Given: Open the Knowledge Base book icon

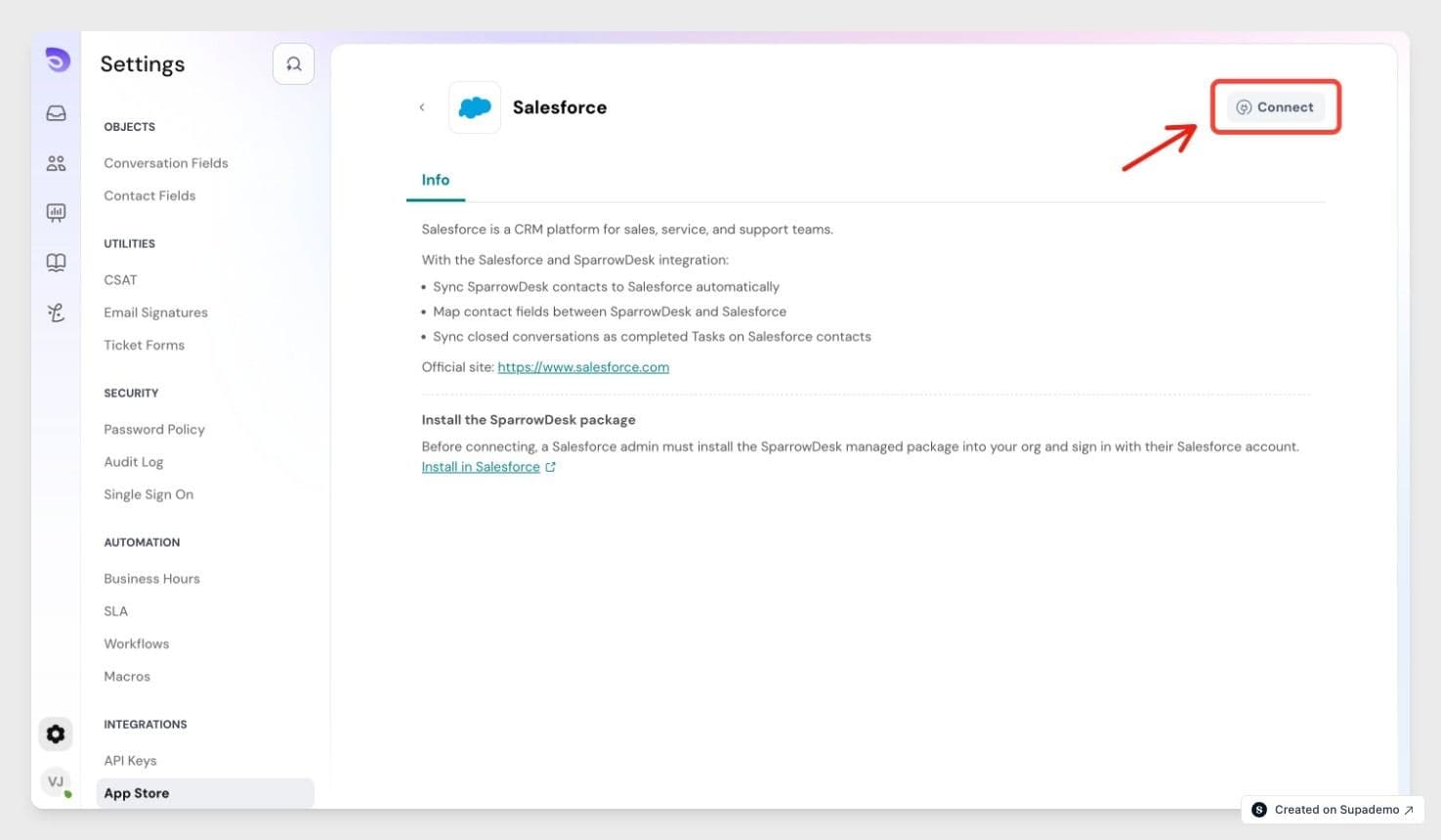Looking at the screenshot, I should coord(57,263).
